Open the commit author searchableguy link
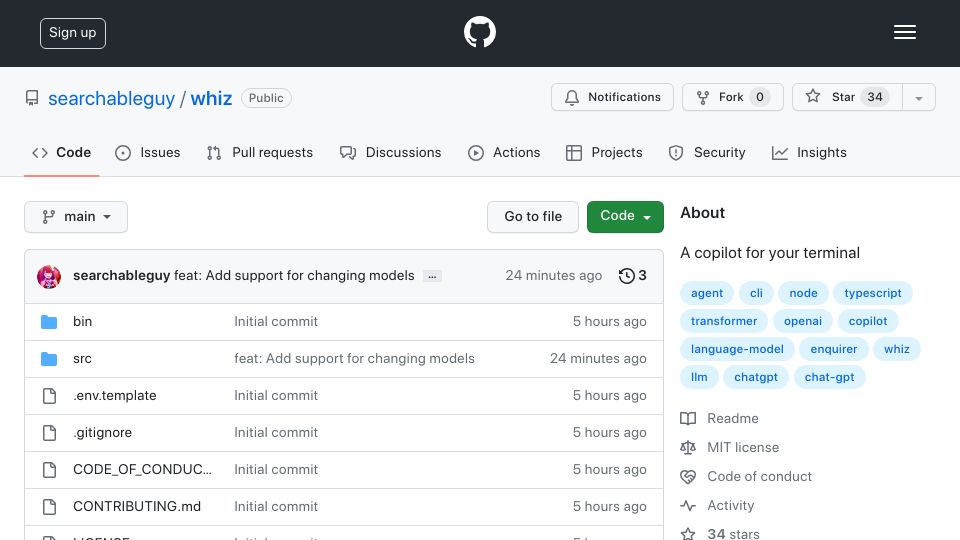Image resolution: width=960 pixels, height=540 pixels. 121,276
